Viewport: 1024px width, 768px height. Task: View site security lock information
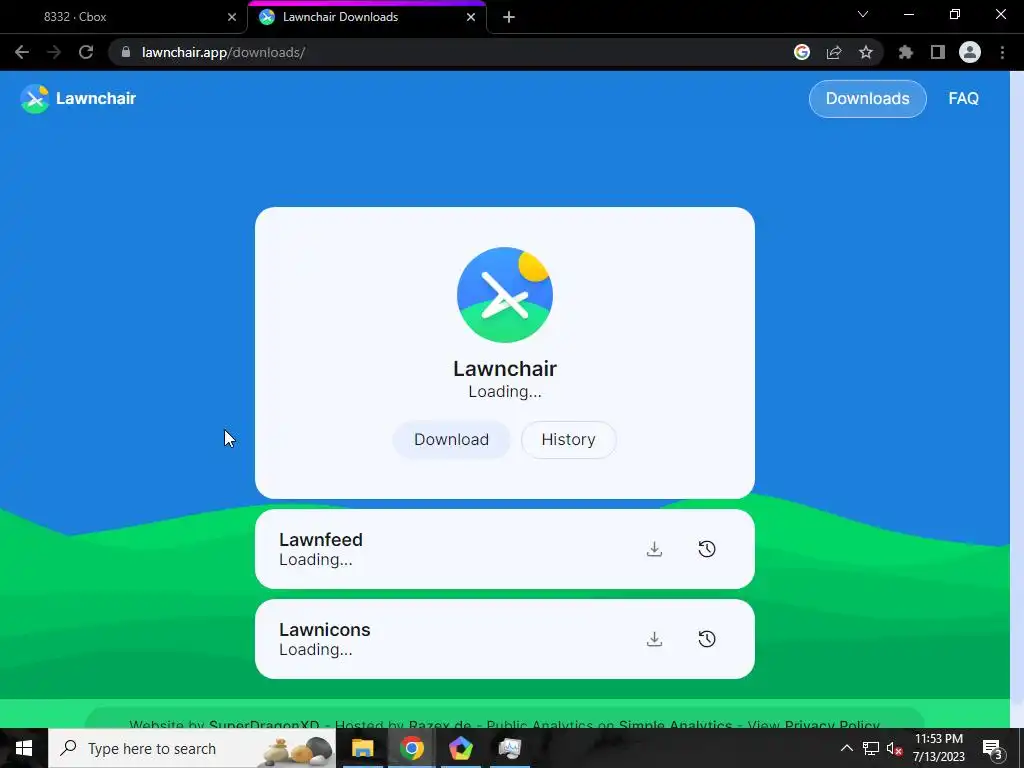[x=126, y=52]
